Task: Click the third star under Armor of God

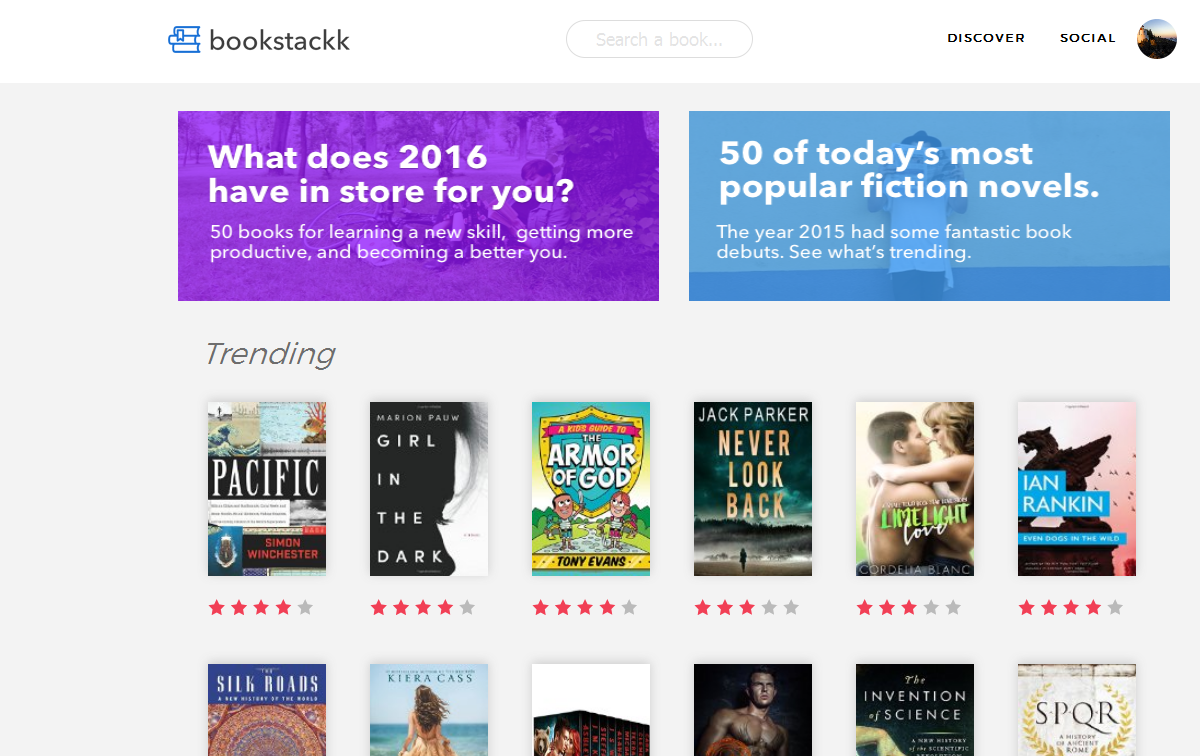Action: tap(585, 607)
